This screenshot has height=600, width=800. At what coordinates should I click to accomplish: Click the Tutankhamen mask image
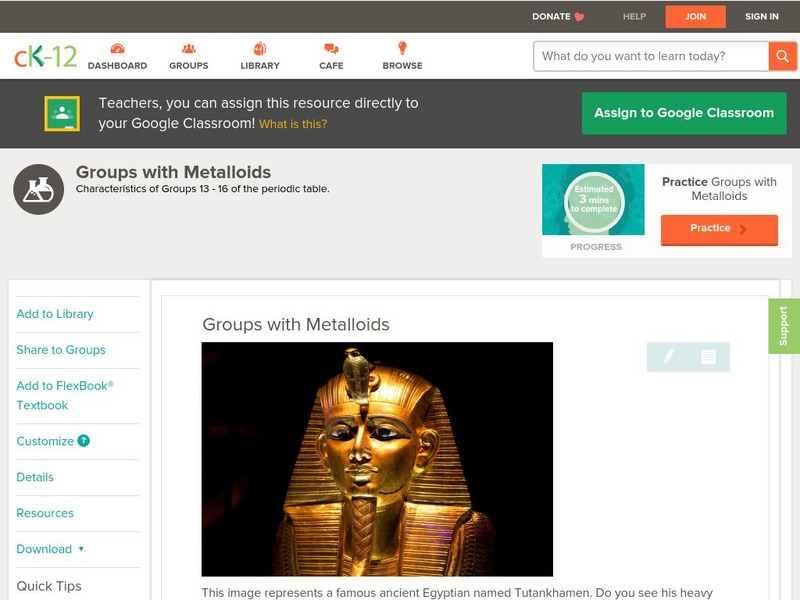point(377,459)
